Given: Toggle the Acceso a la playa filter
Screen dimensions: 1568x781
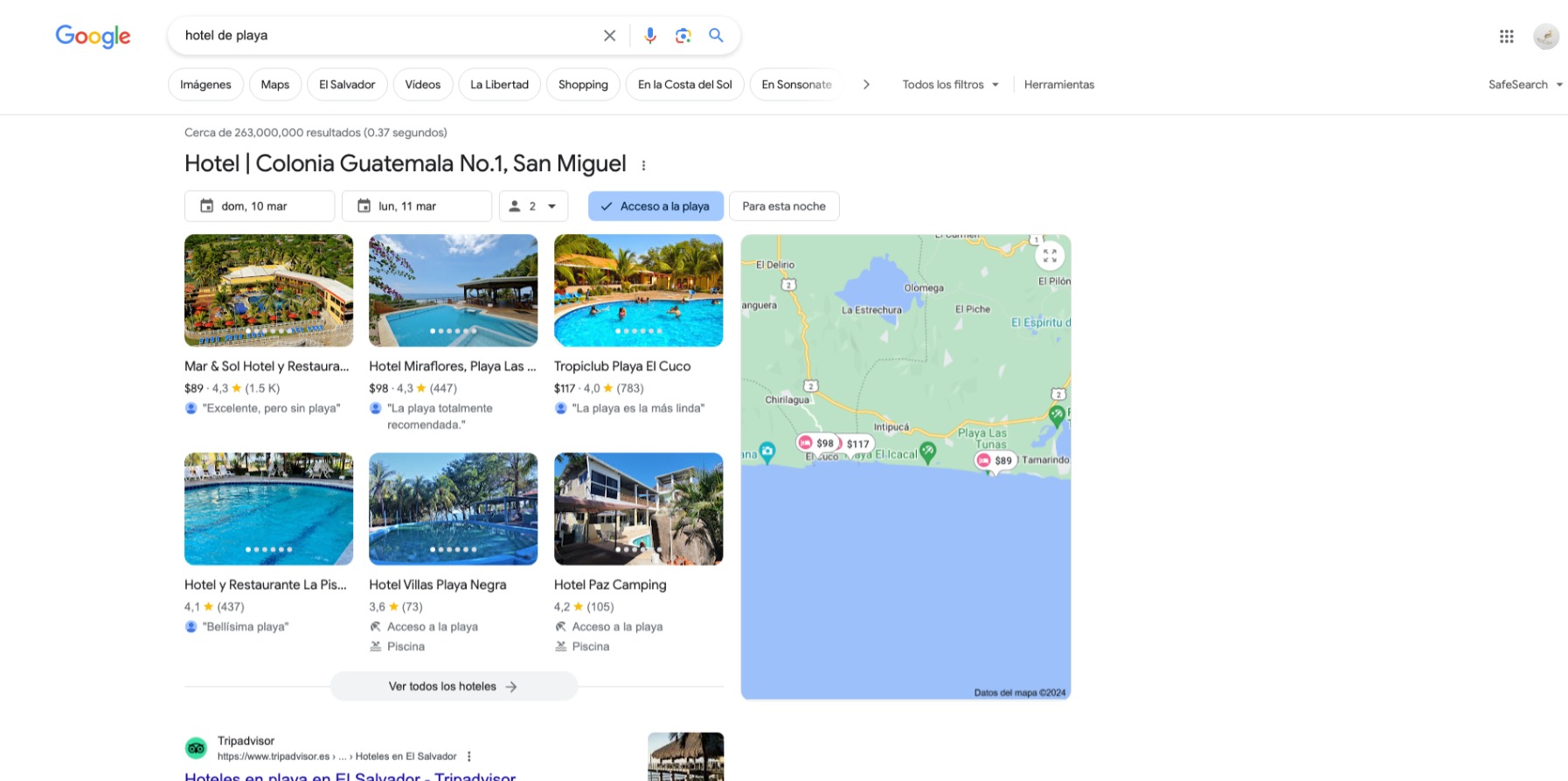Looking at the screenshot, I should click(x=656, y=206).
